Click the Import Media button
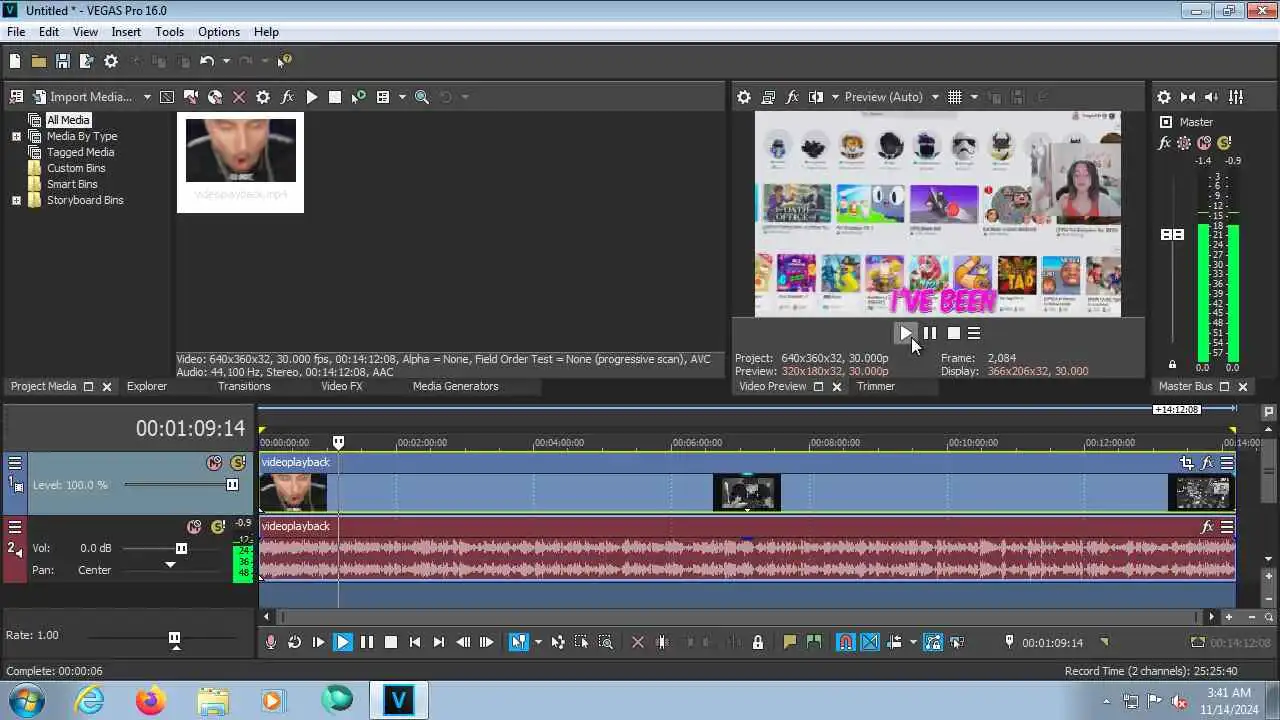This screenshot has width=1280, height=720. tap(82, 97)
